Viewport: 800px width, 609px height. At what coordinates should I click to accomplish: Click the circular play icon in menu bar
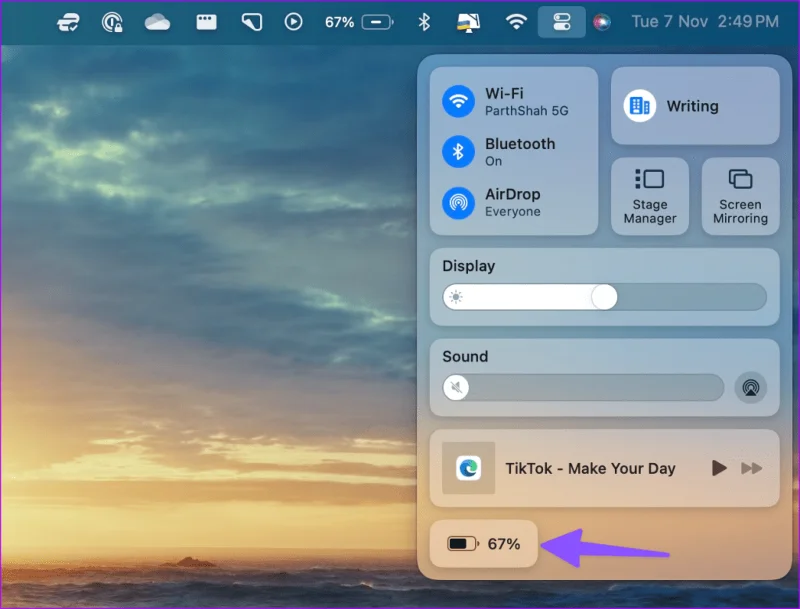click(x=293, y=22)
